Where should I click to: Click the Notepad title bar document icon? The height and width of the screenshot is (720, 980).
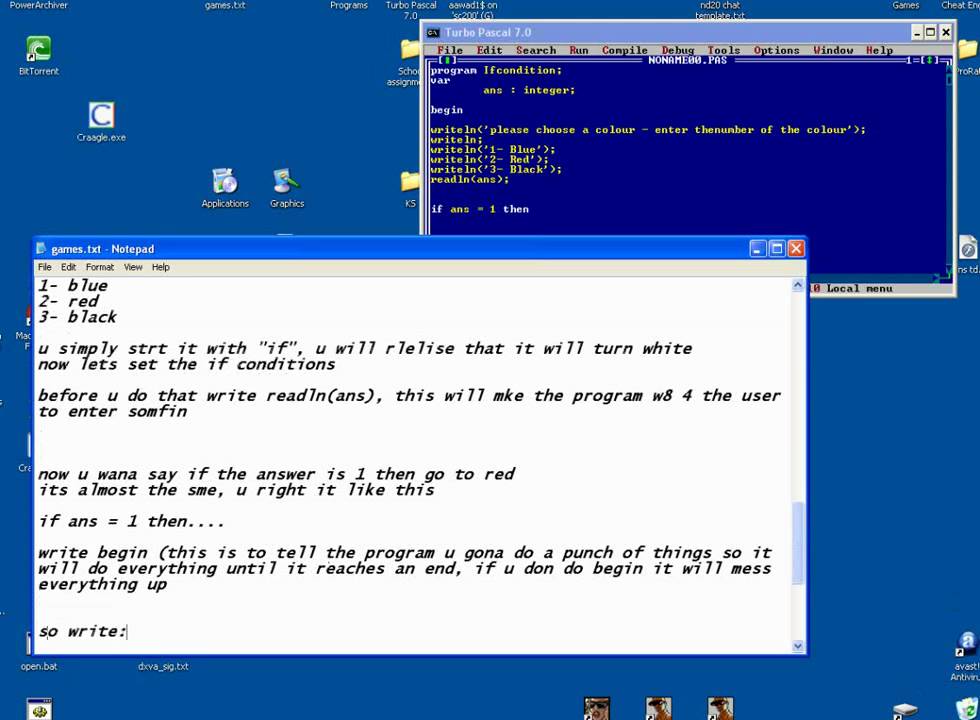(x=42, y=249)
